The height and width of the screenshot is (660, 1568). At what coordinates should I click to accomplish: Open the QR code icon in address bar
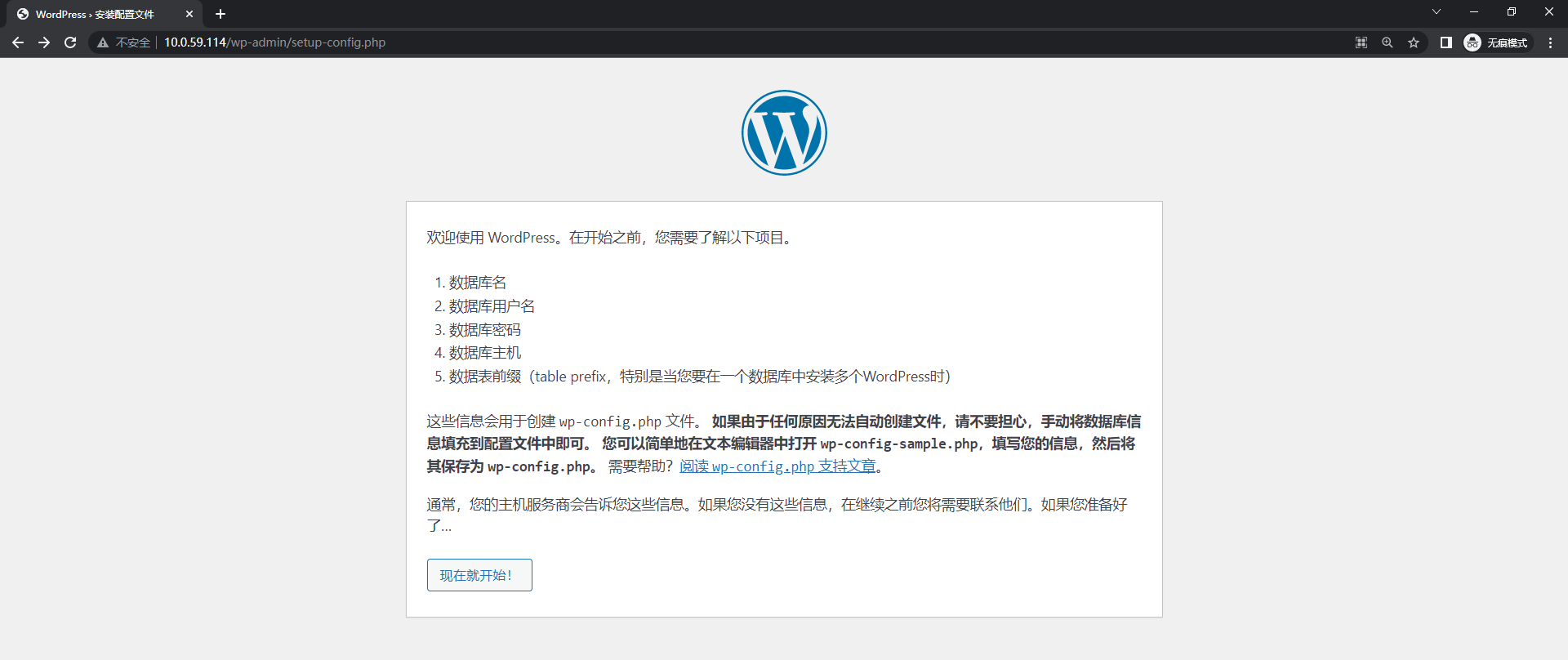point(1361,42)
